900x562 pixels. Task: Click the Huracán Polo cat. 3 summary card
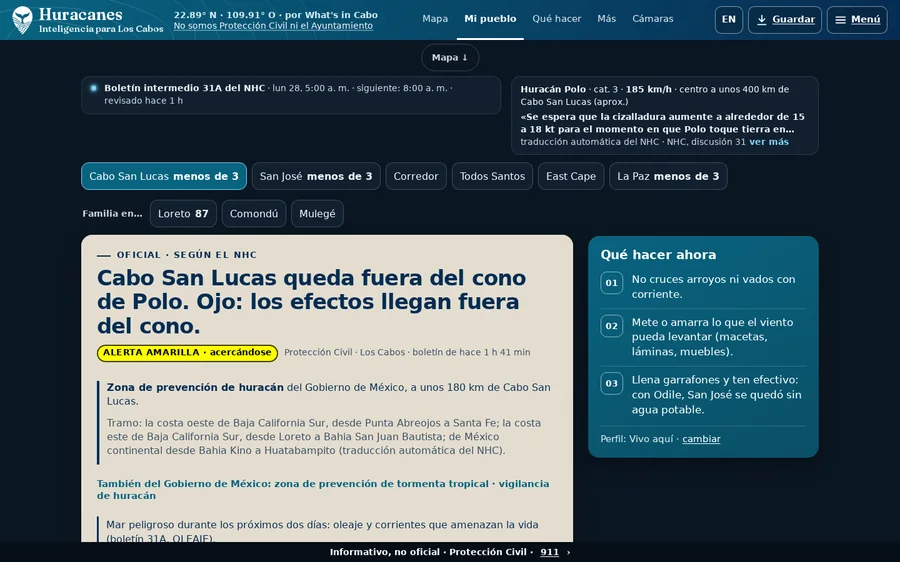(665, 115)
